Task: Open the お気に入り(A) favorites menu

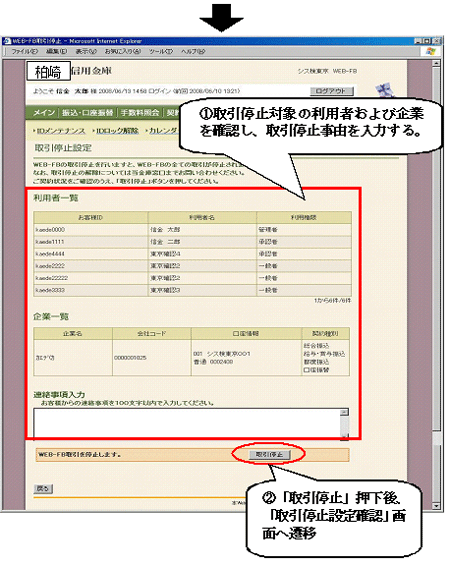Action: tap(123, 52)
